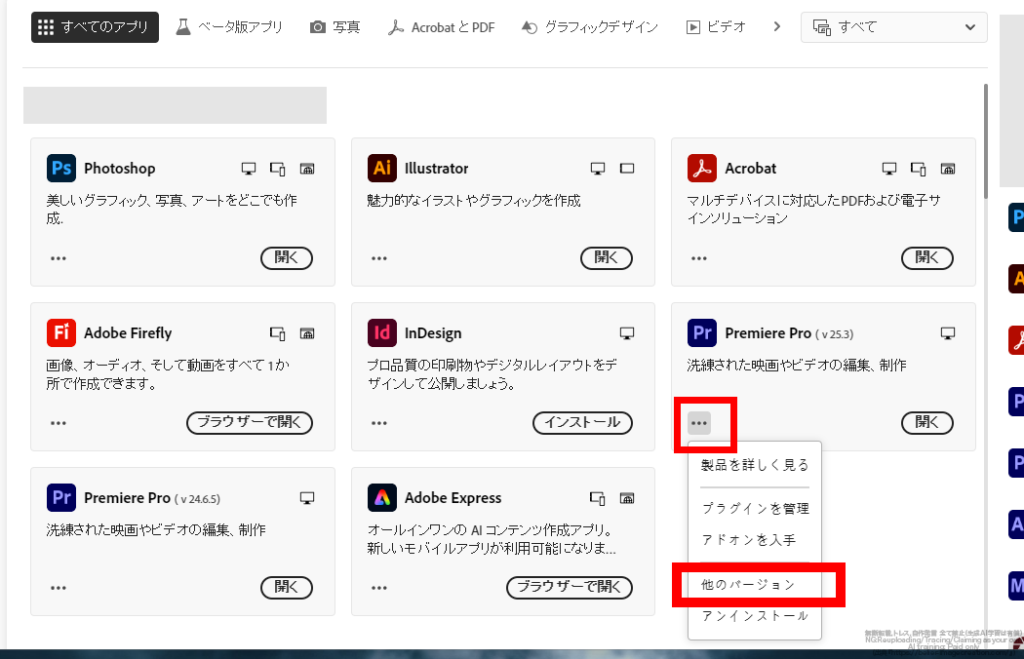
Task: Click the Adobe Firefly app icon
Action: 61,333
